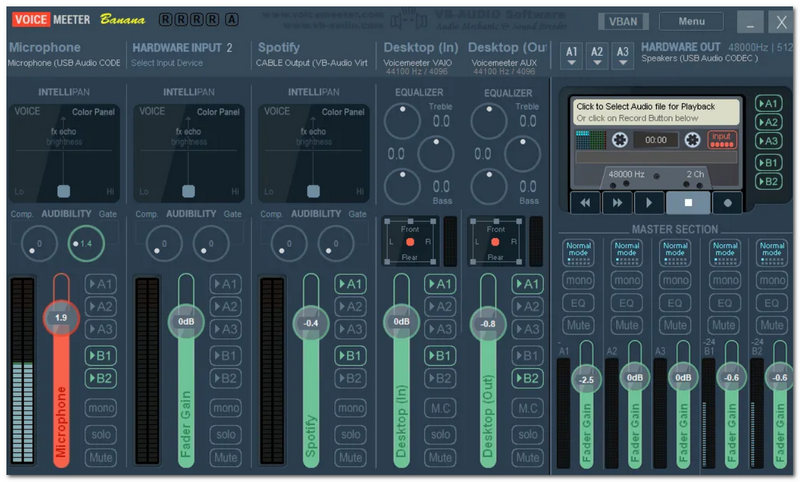Click the red input indicator on cassette
This screenshot has width=800, height=482.
[722, 139]
